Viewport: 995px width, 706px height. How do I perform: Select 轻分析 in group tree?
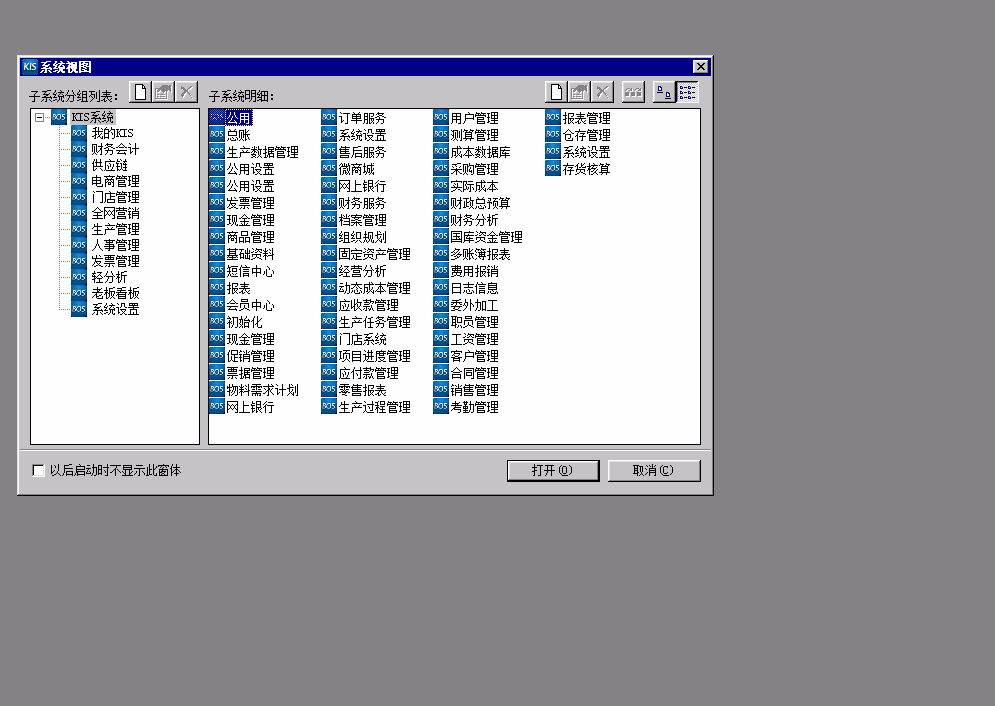coord(109,277)
